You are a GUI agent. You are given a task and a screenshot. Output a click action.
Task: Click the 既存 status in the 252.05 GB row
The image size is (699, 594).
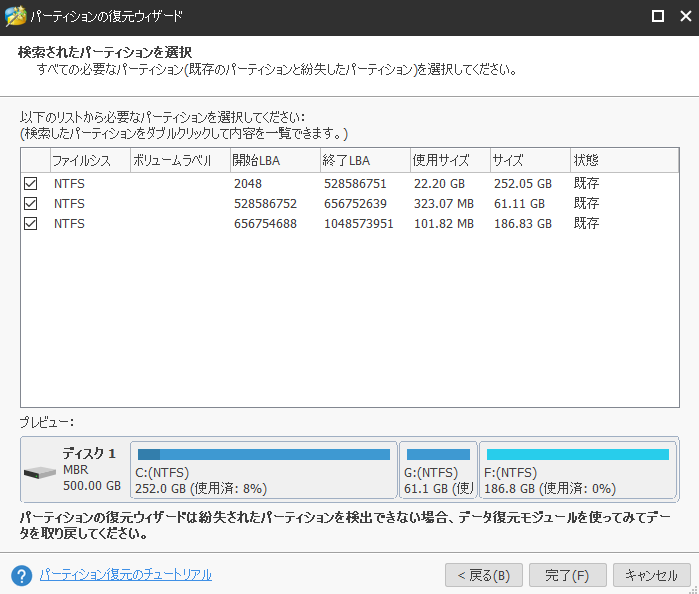click(586, 183)
